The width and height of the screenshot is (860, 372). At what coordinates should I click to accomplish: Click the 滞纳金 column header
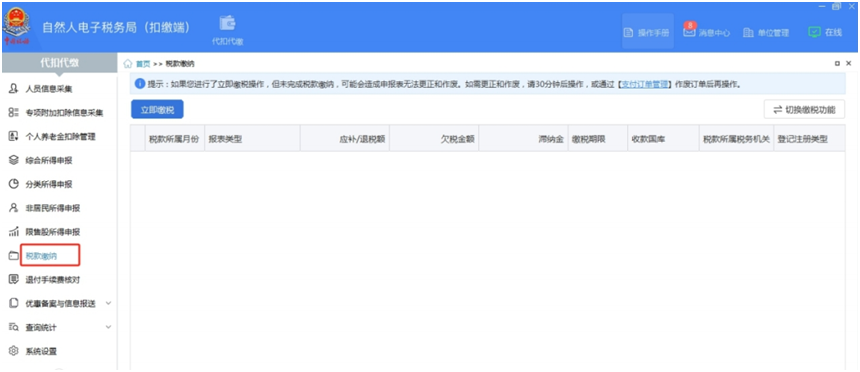click(x=523, y=139)
